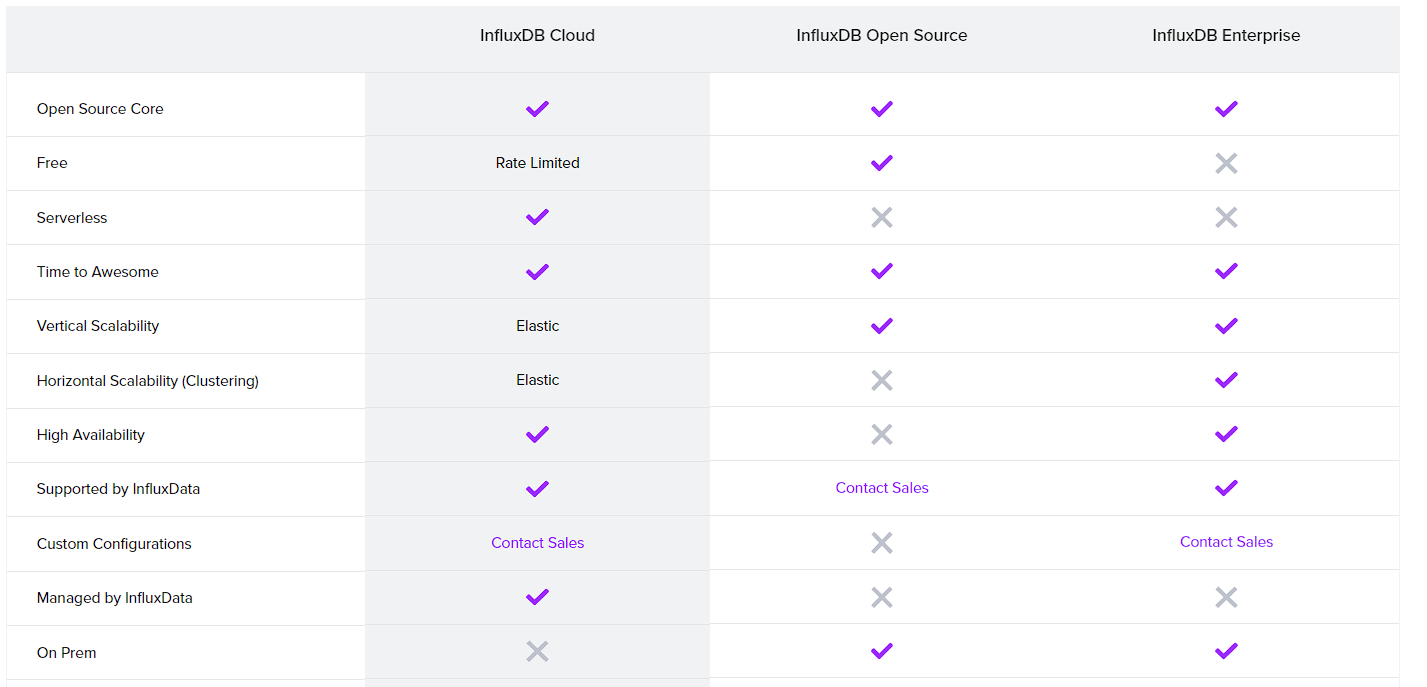Screen dimensions: 1427x687
Task: Click On Prem checkmark under InfluxDB Enterprise
Action: pos(1226,651)
